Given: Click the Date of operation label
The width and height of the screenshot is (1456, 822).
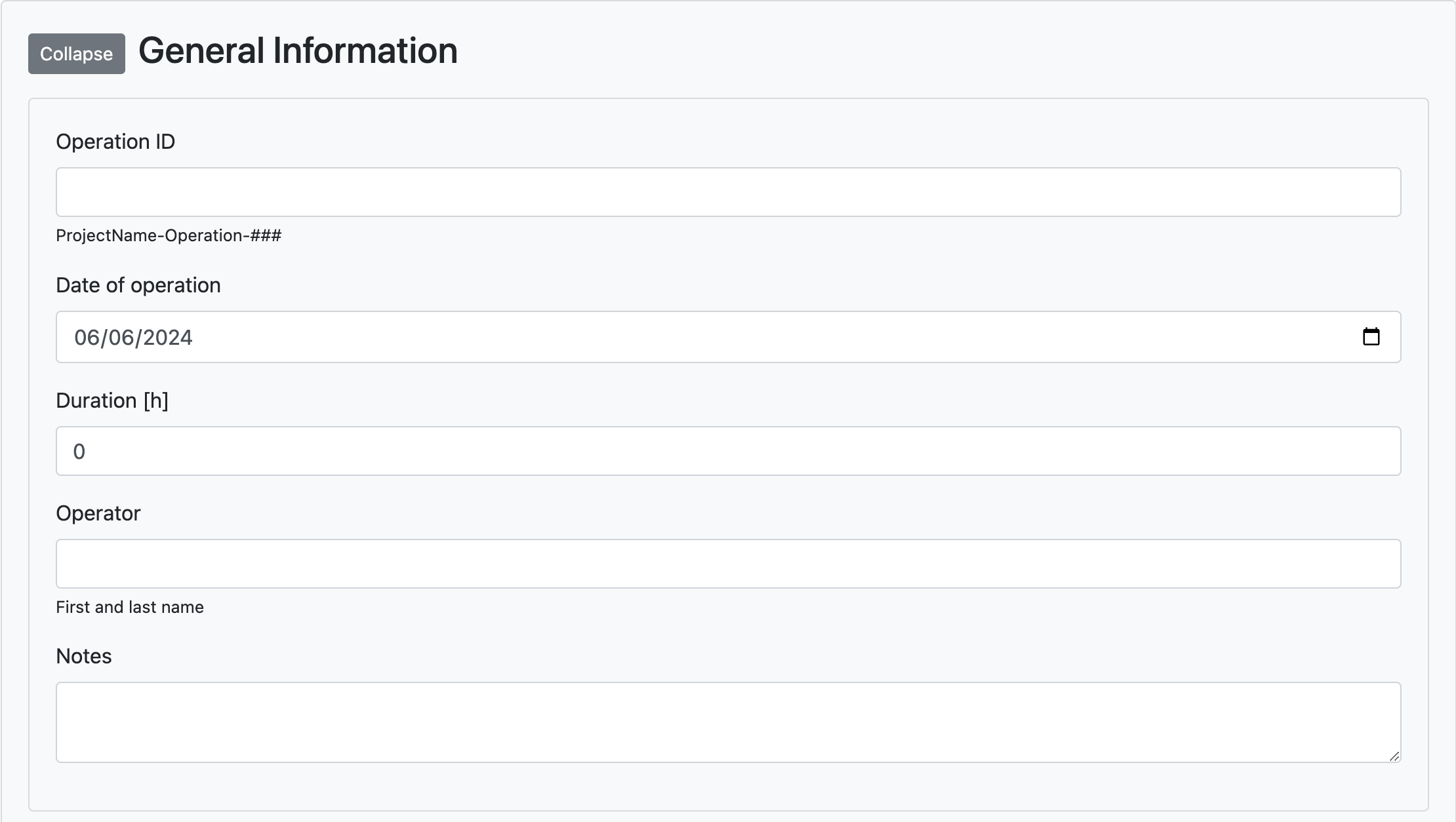Looking at the screenshot, I should tap(138, 285).
